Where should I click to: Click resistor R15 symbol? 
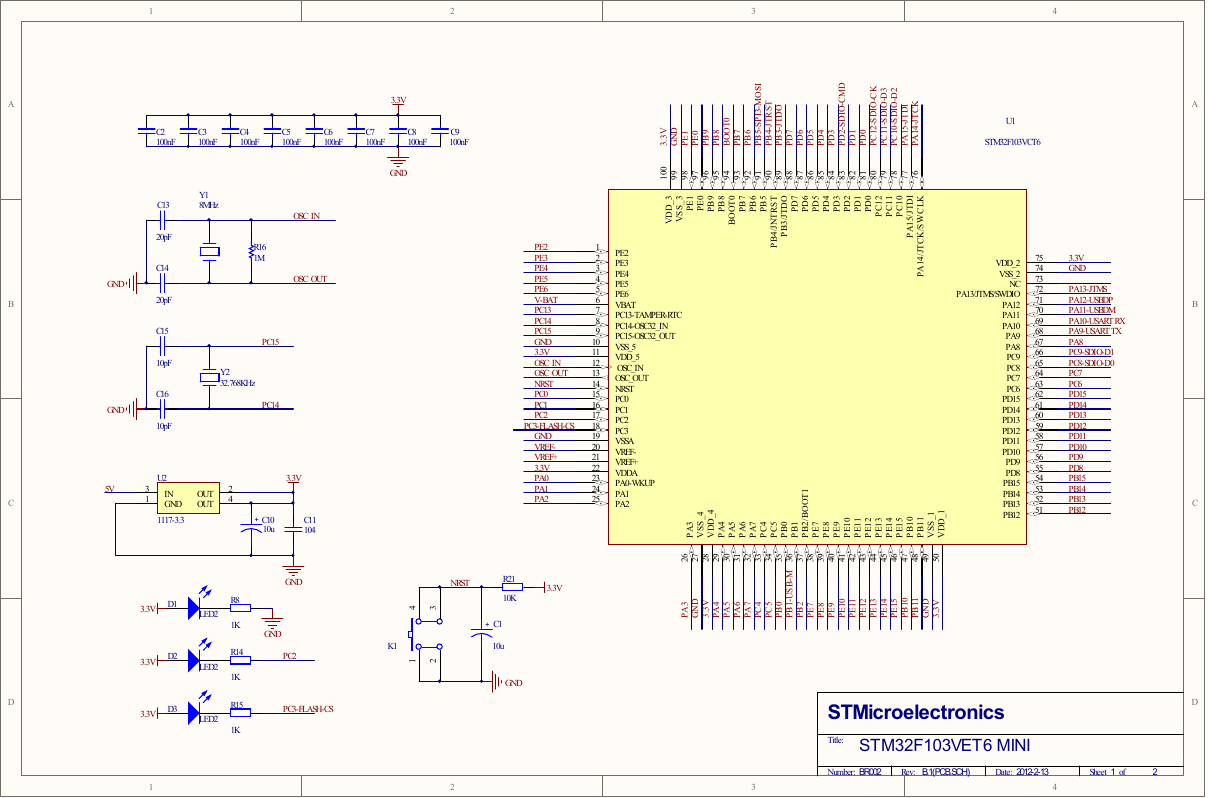pos(240,713)
